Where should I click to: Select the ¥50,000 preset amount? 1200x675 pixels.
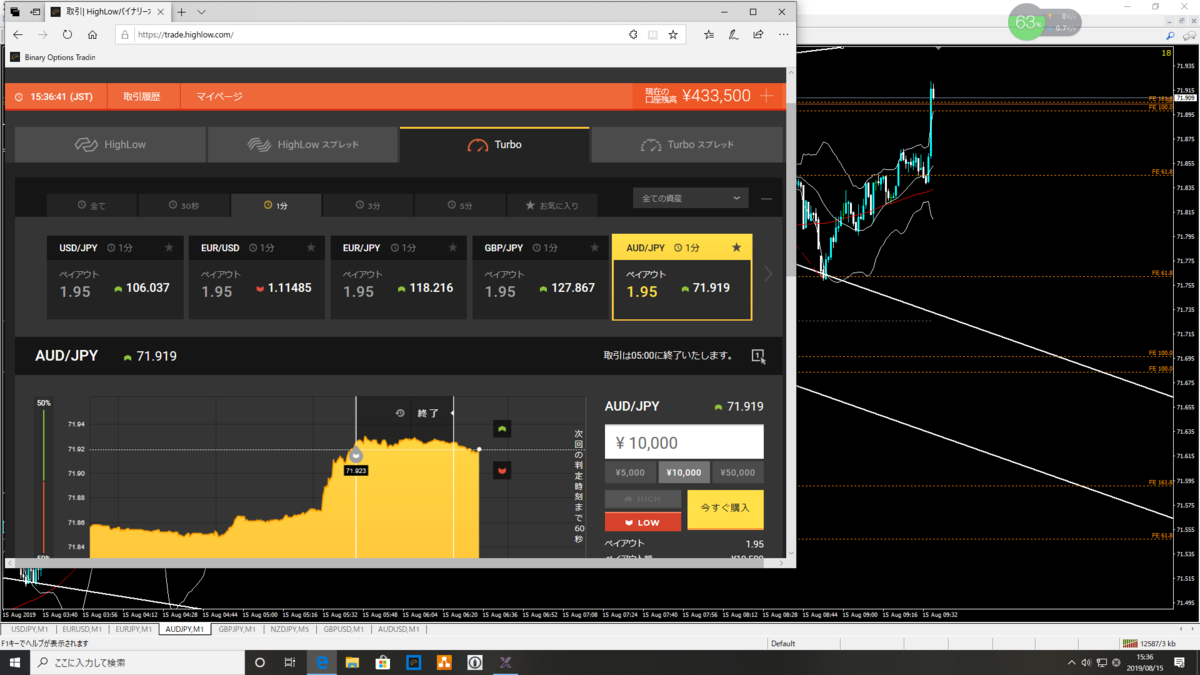coord(738,473)
